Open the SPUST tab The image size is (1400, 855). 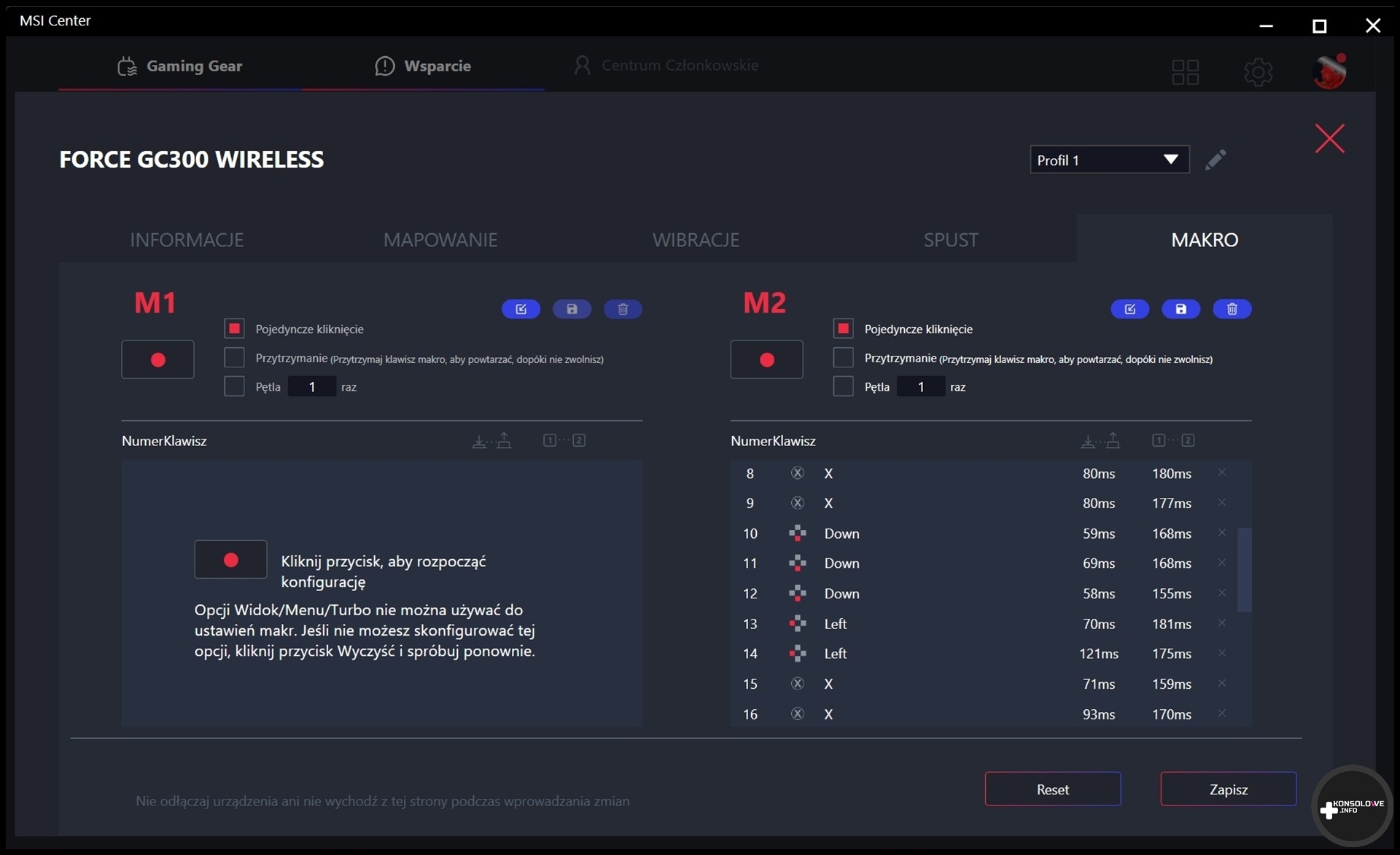point(950,240)
